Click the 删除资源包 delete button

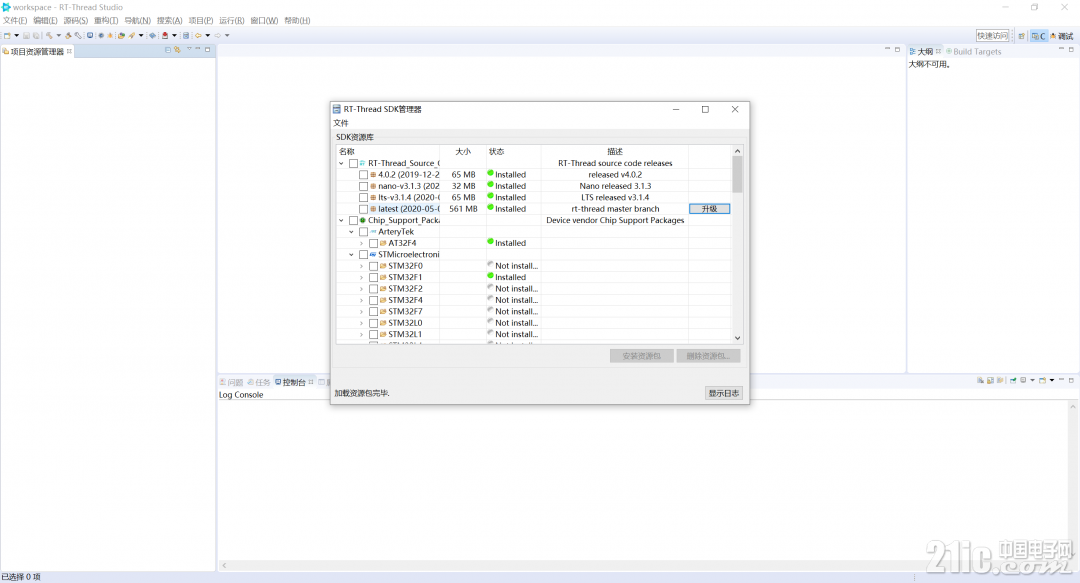coord(708,356)
